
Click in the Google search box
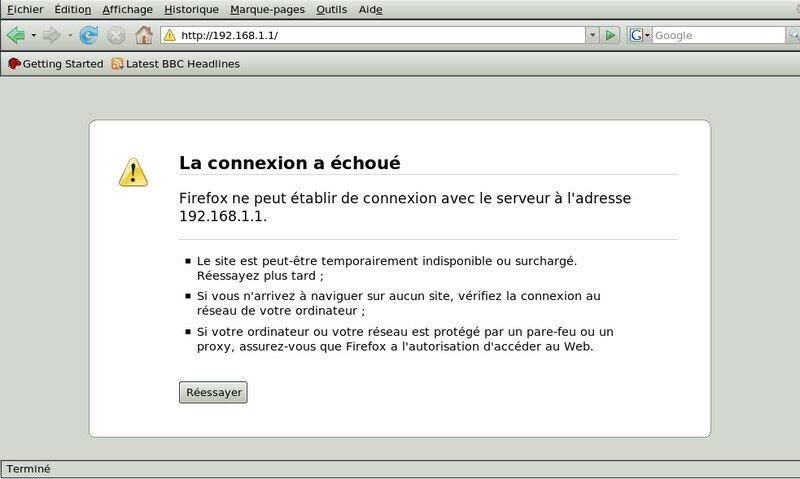pos(718,35)
